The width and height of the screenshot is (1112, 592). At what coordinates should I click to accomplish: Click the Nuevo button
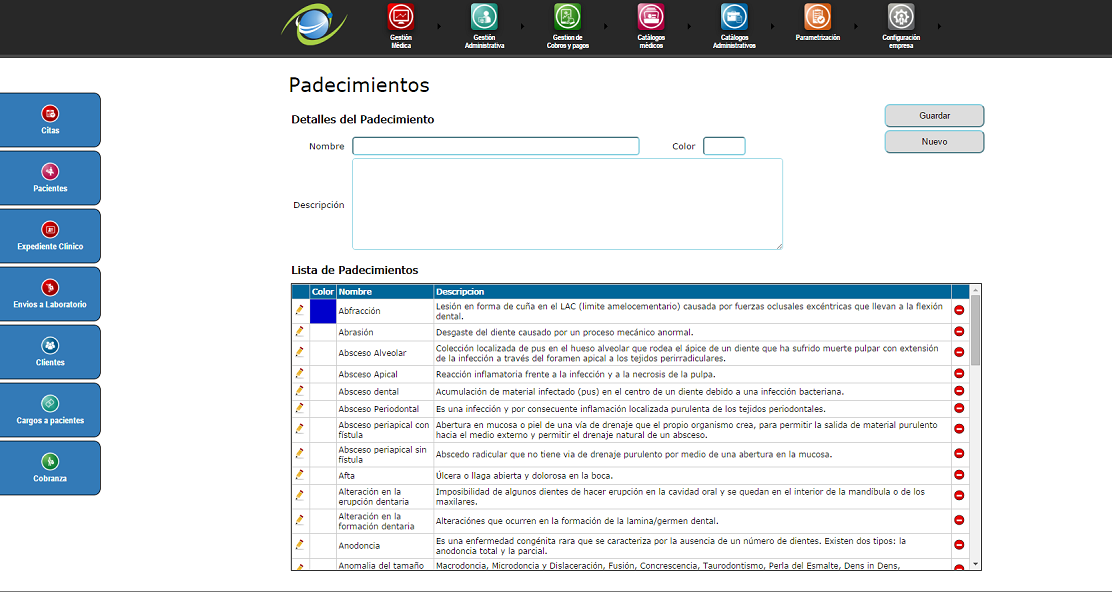point(934,142)
